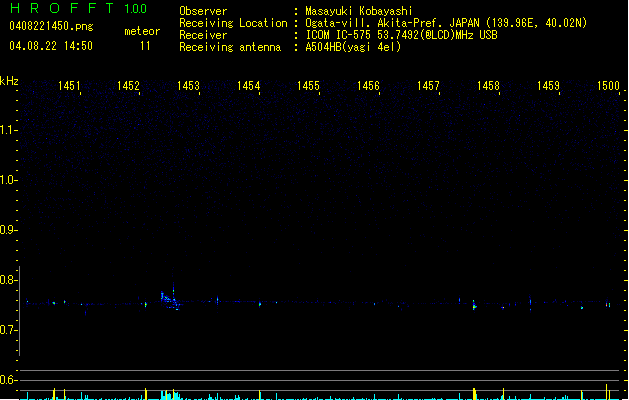Click the timestamp 04.08.22 14:50
The image size is (629, 400).
(x=51, y=46)
